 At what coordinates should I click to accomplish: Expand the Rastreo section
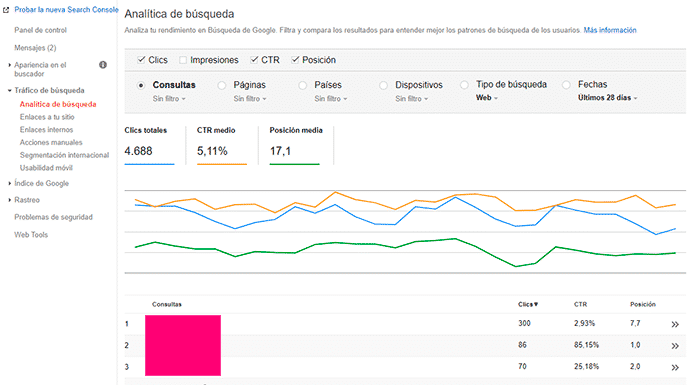point(10,200)
